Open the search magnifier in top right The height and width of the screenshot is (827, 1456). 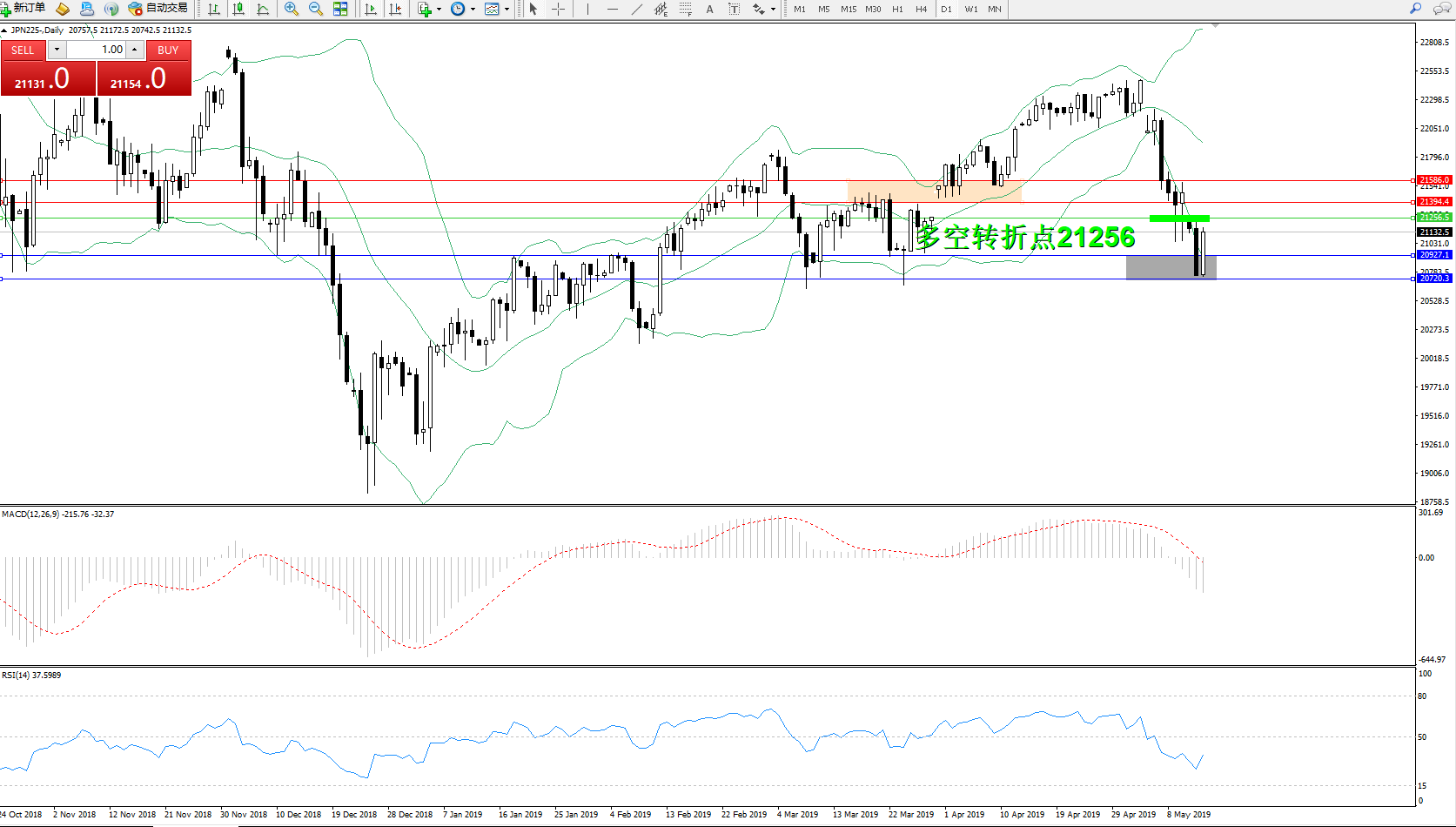[1415, 9]
